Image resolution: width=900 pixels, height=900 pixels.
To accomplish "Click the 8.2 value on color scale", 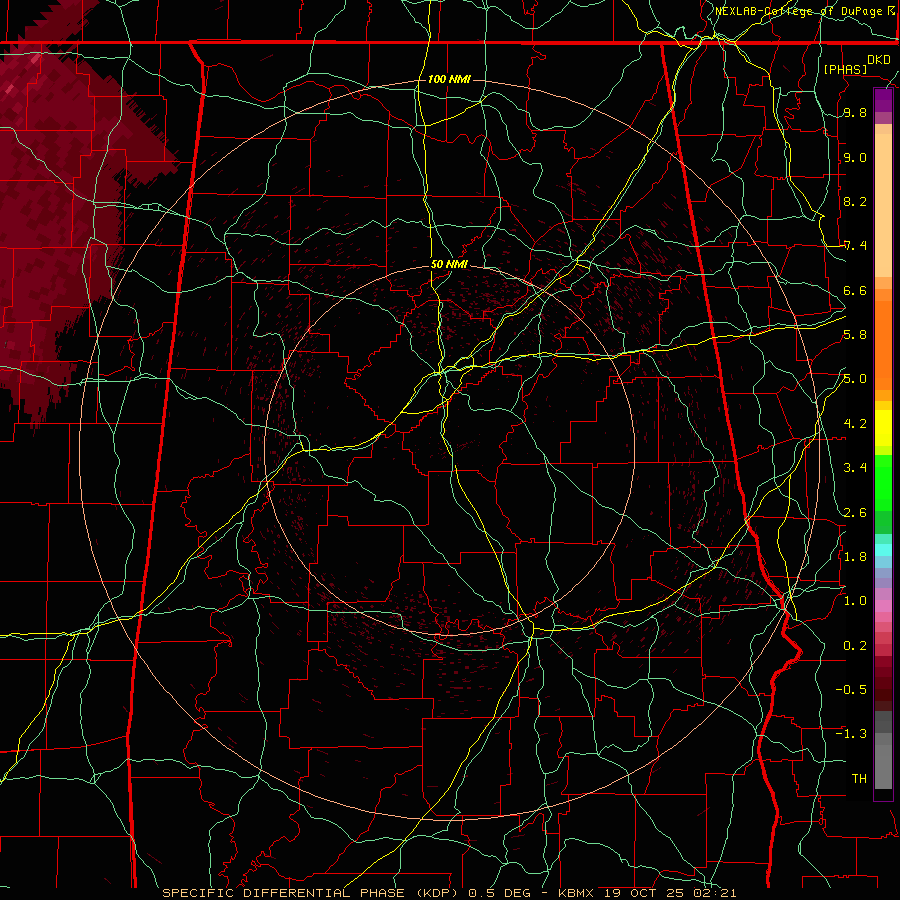I will (x=855, y=202).
